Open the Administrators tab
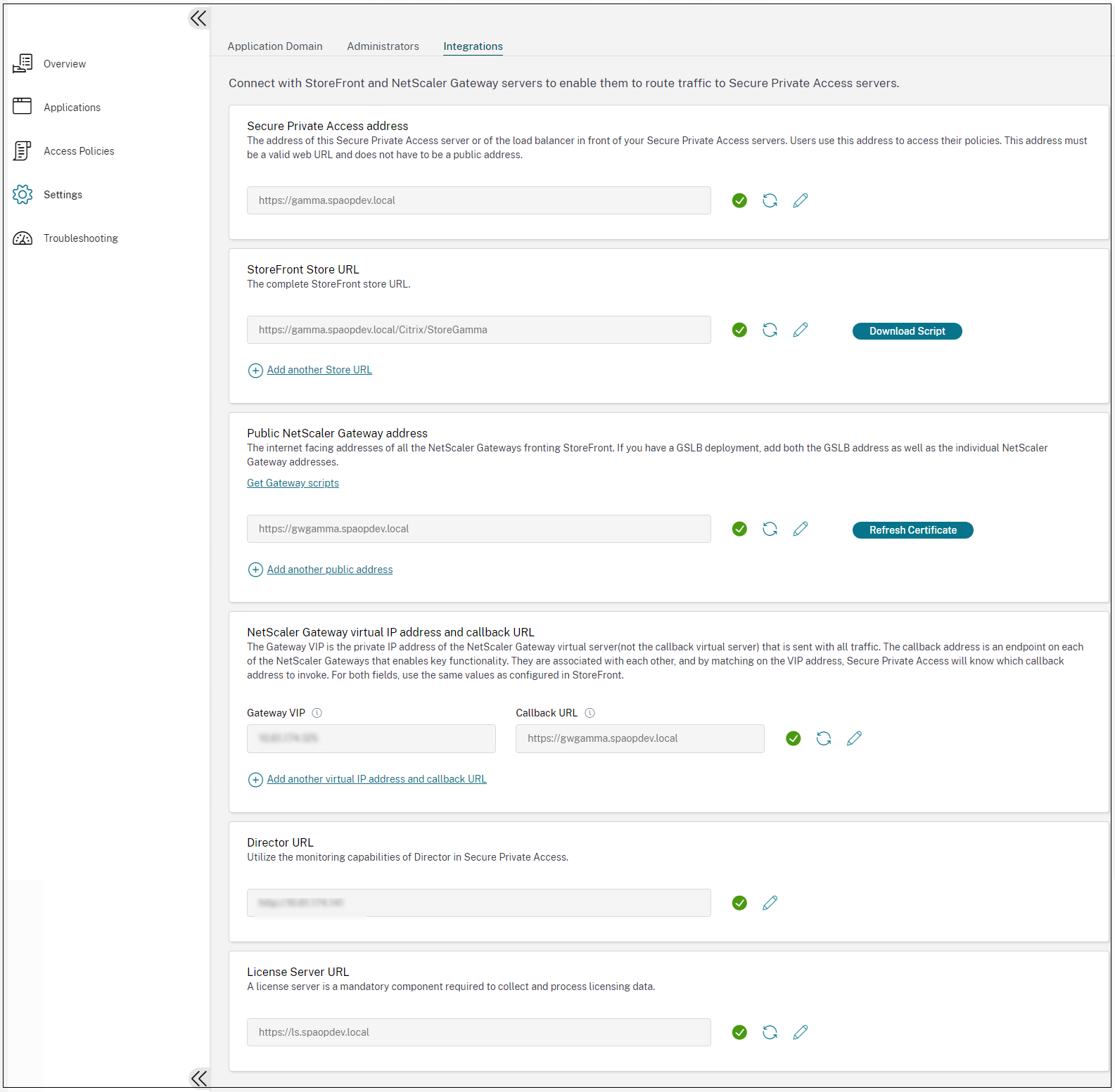 point(383,46)
